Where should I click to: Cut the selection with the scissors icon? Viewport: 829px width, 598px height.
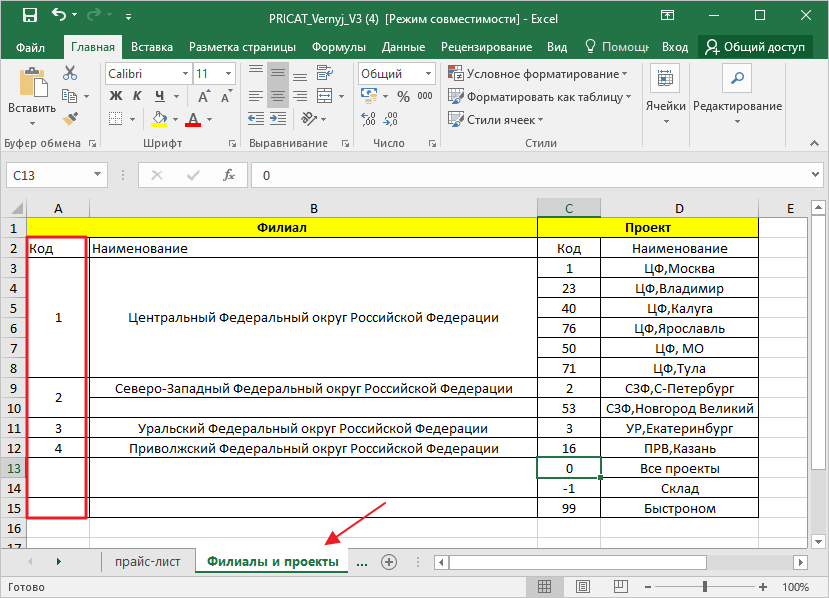coord(70,73)
